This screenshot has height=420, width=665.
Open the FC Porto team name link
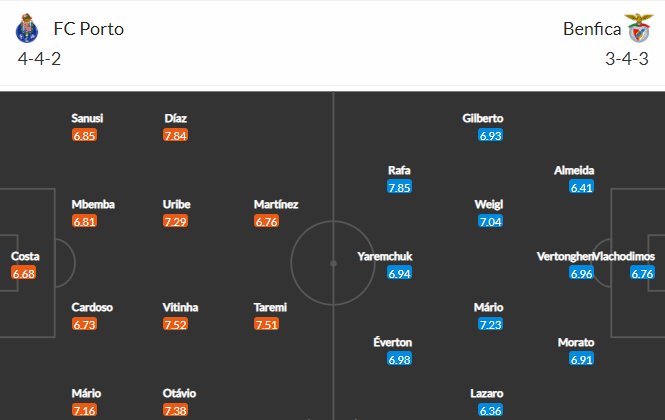[89, 29]
